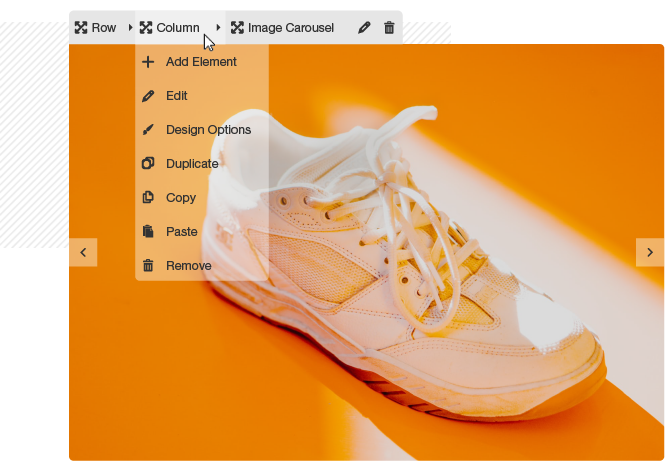Click the trash icon beside Remove

pos(148,265)
